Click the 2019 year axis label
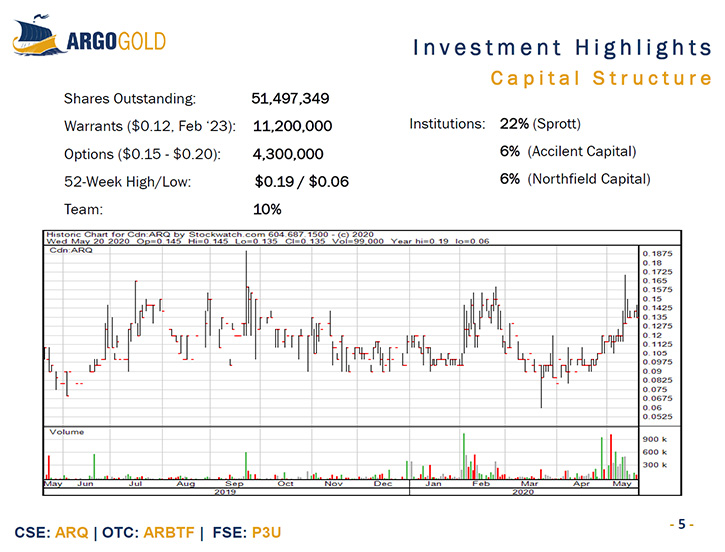The height and width of the screenshot is (552, 725). click(225, 492)
